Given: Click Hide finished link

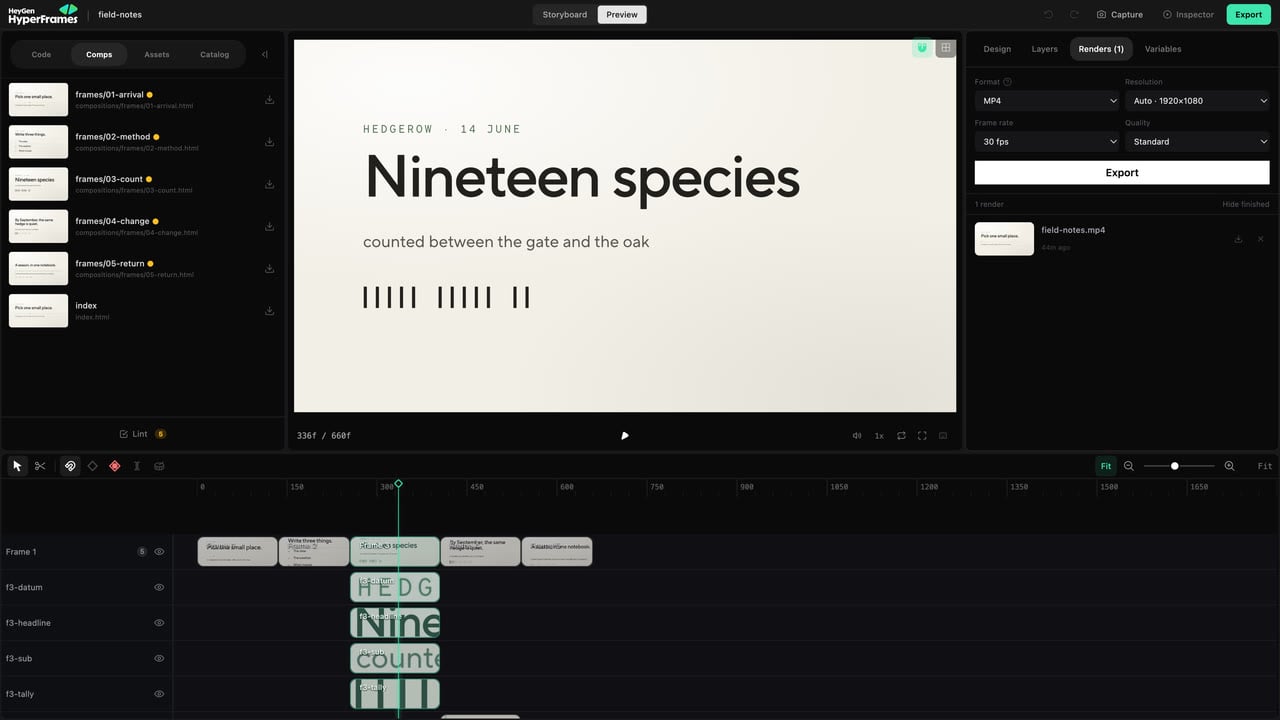Looking at the screenshot, I should 1246,204.
